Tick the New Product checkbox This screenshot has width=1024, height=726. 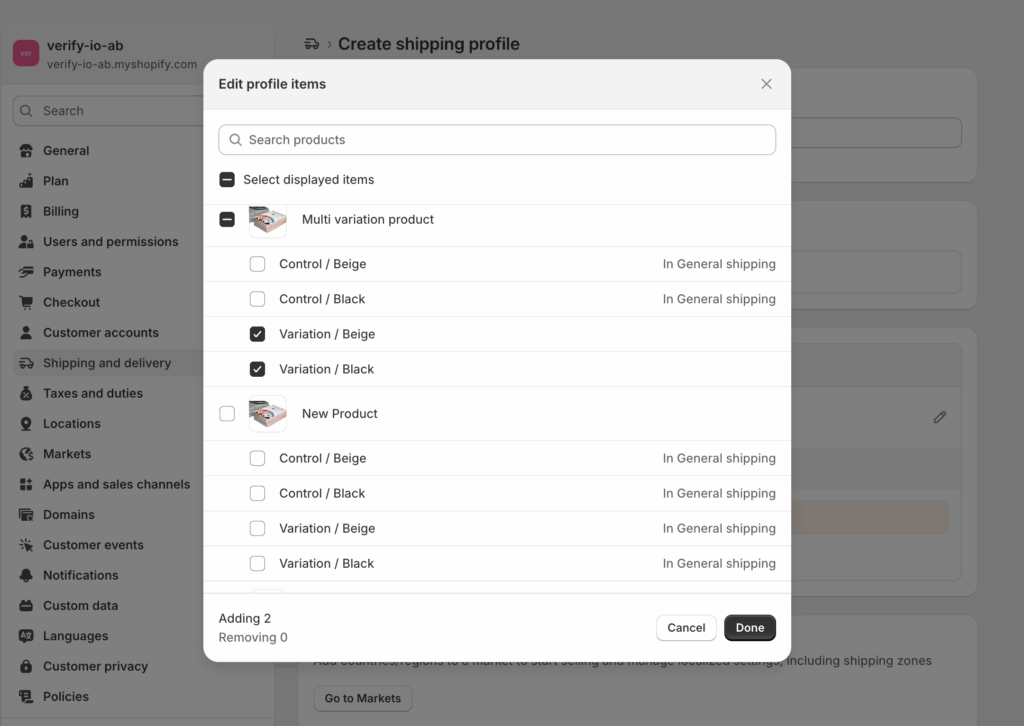(227, 414)
